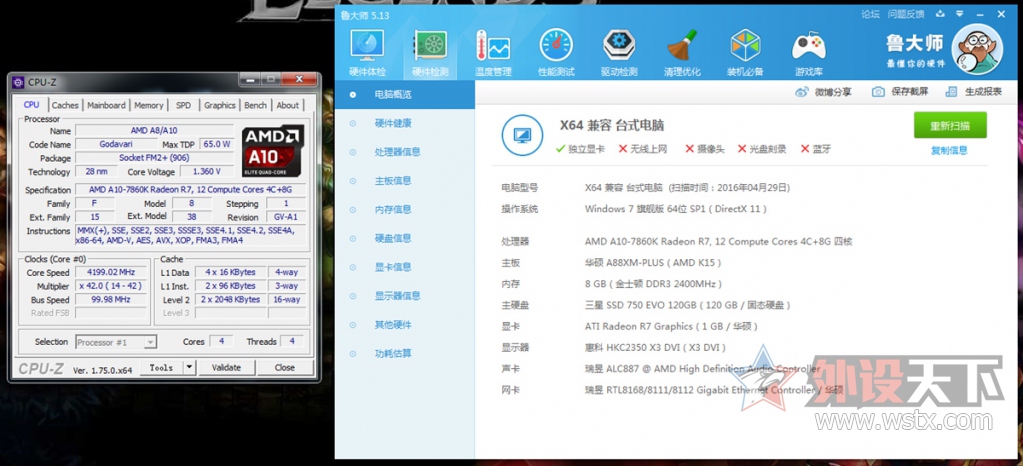Screen dimensions: 1023x466
Task: Click the 生成报表 report icon
Action: point(952,92)
